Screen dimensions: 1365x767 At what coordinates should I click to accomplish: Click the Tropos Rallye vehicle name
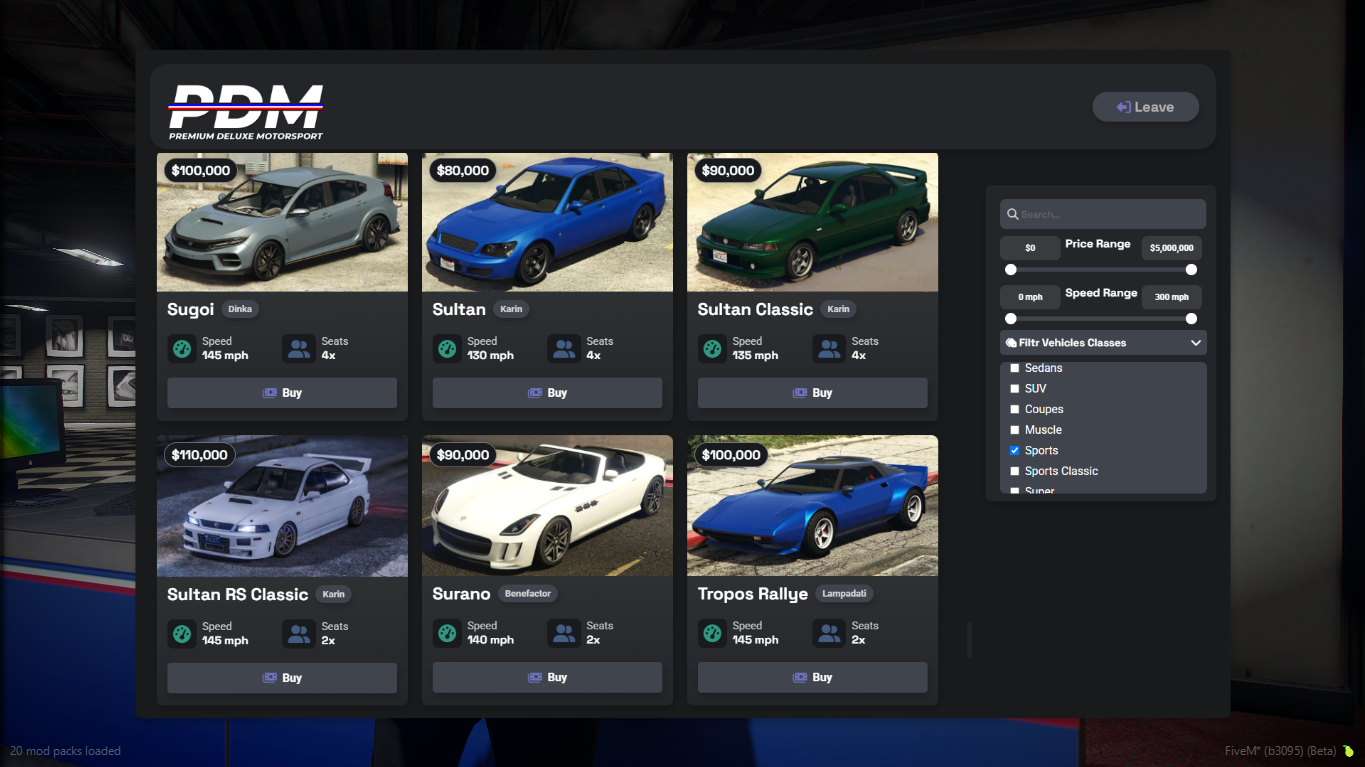(x=753, y=594)
